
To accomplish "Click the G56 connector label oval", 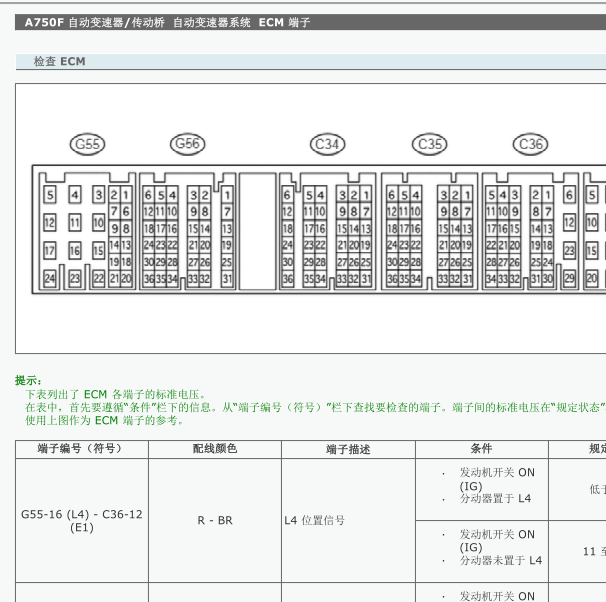I will (x=187, y=144).
